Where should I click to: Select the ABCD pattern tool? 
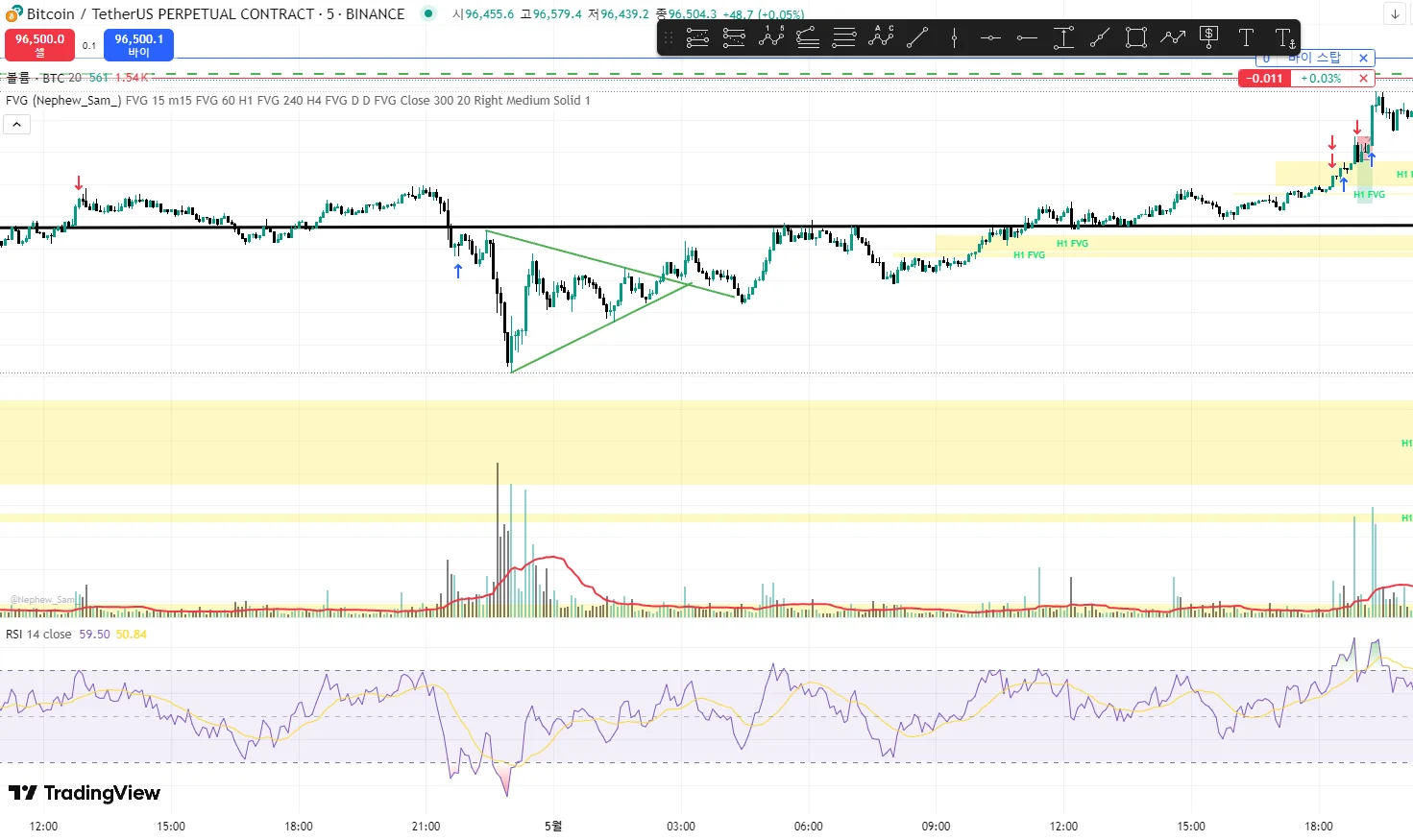point(881,38)
